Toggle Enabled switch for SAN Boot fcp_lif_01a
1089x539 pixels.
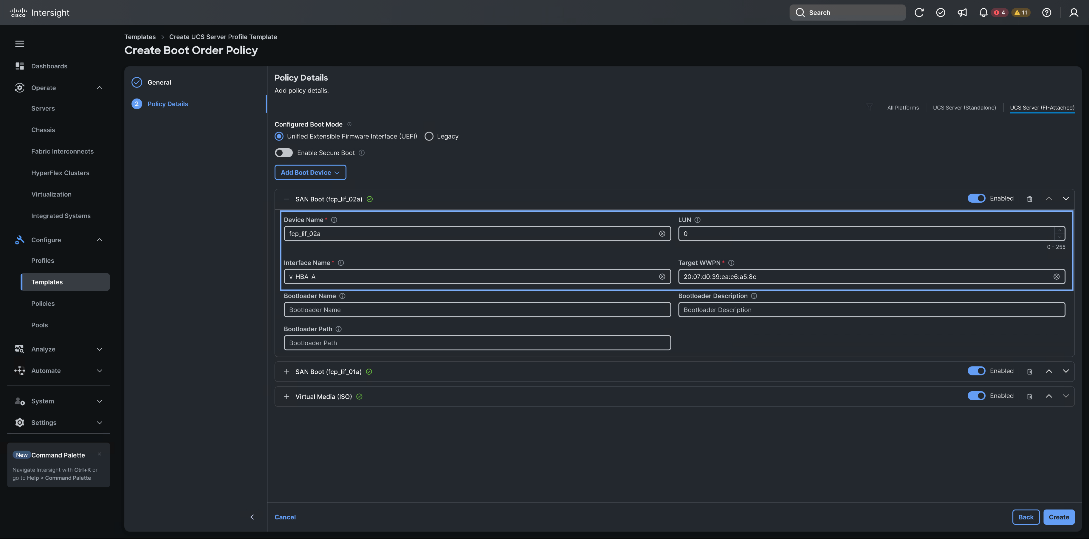pyautogui.click(x=976, y=371)
